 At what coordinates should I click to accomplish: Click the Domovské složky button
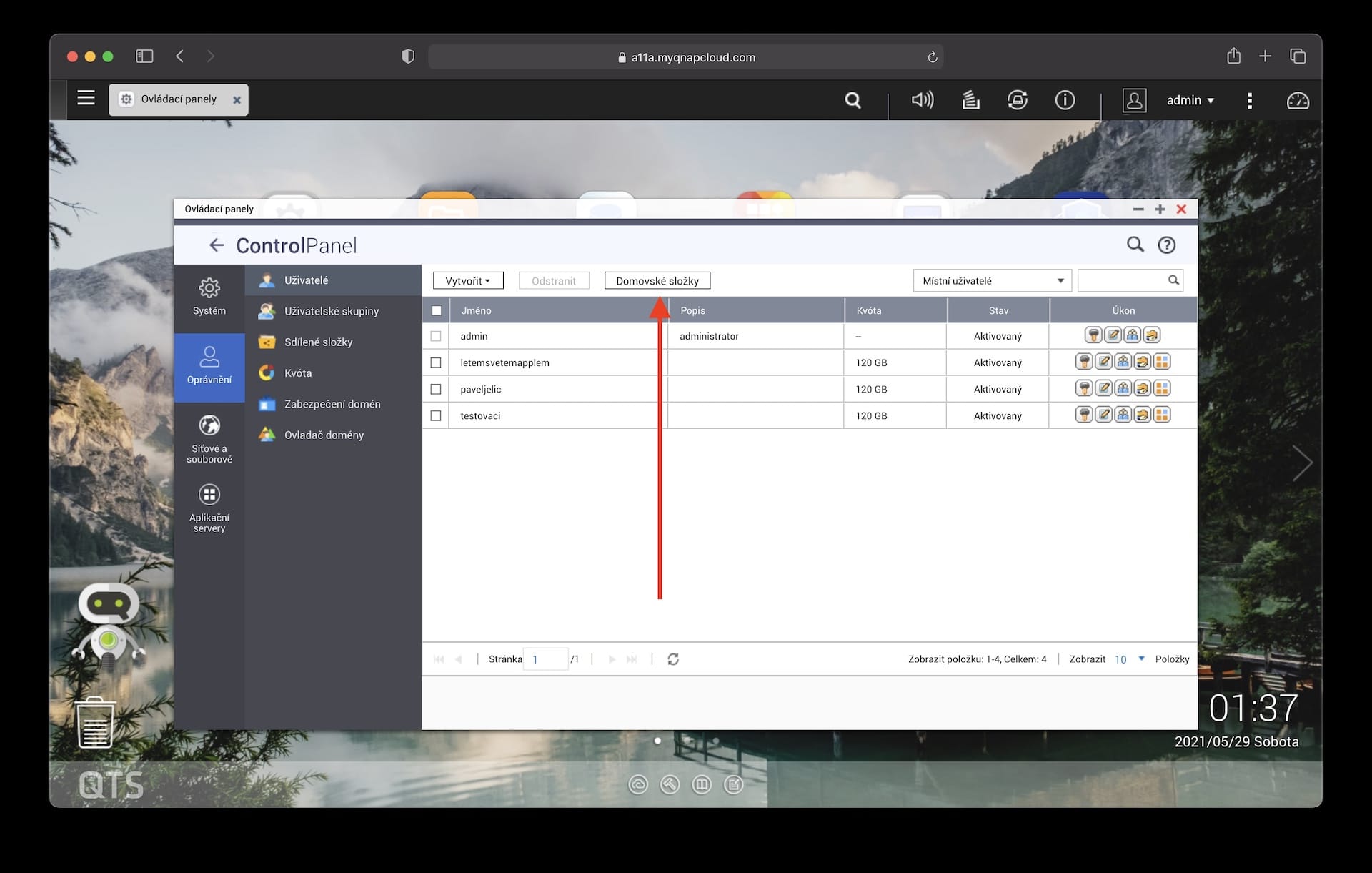pos(657,281)
